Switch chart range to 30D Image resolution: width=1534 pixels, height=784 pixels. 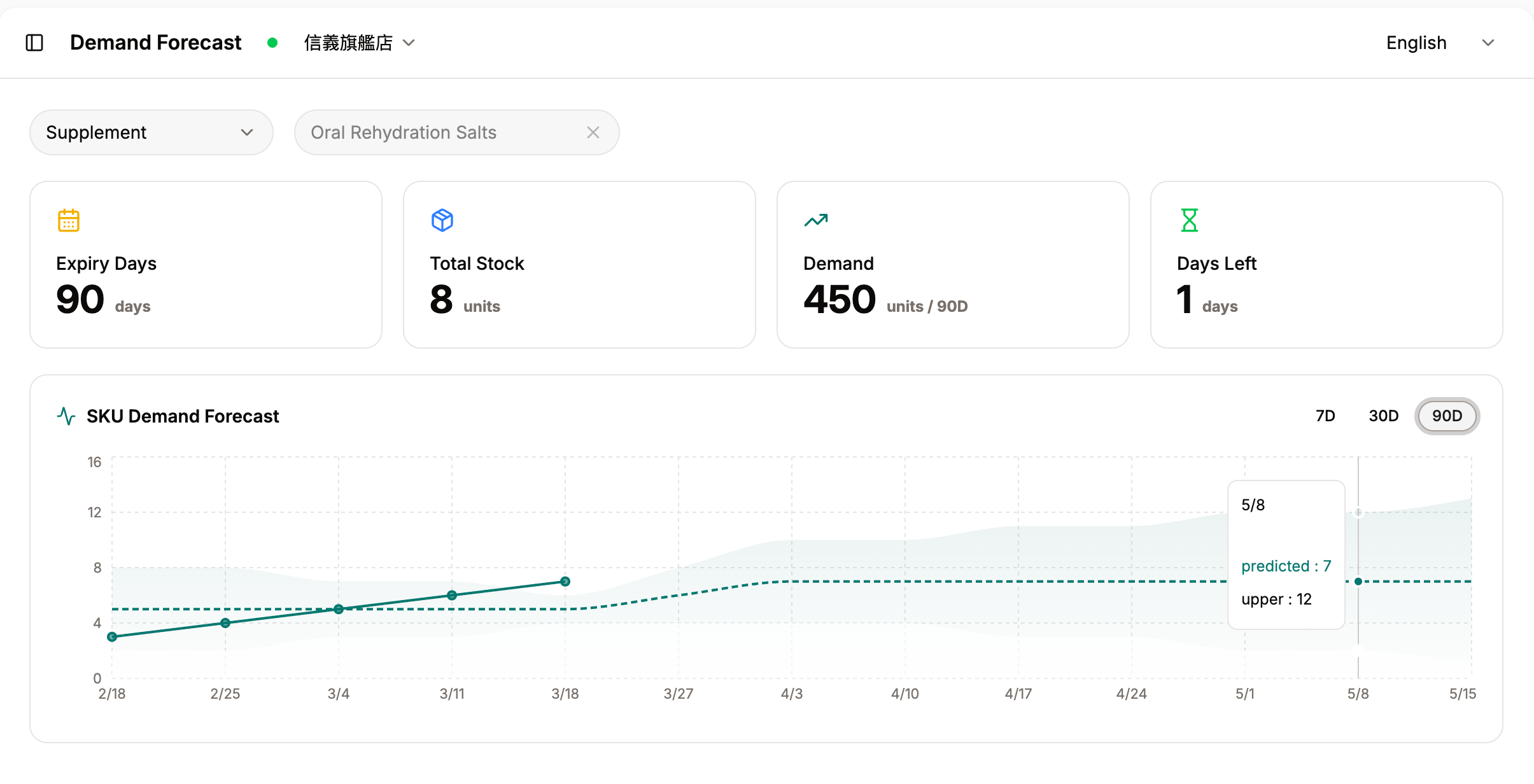[x=1384, y=416]
